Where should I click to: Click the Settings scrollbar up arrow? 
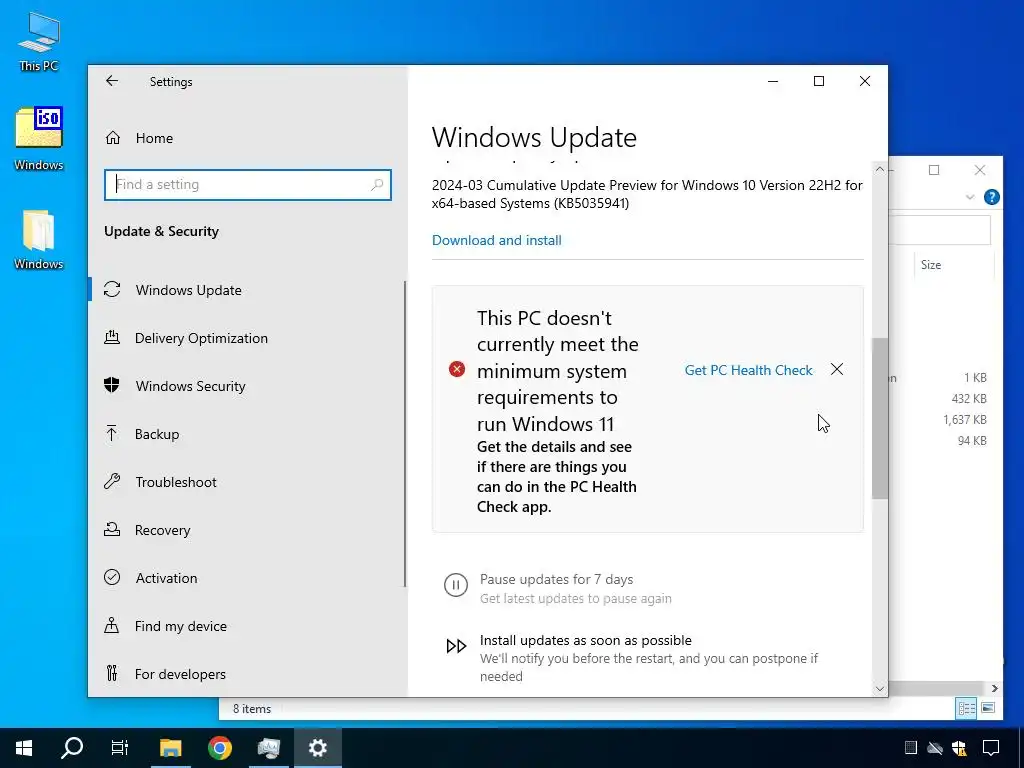point(880,169)
